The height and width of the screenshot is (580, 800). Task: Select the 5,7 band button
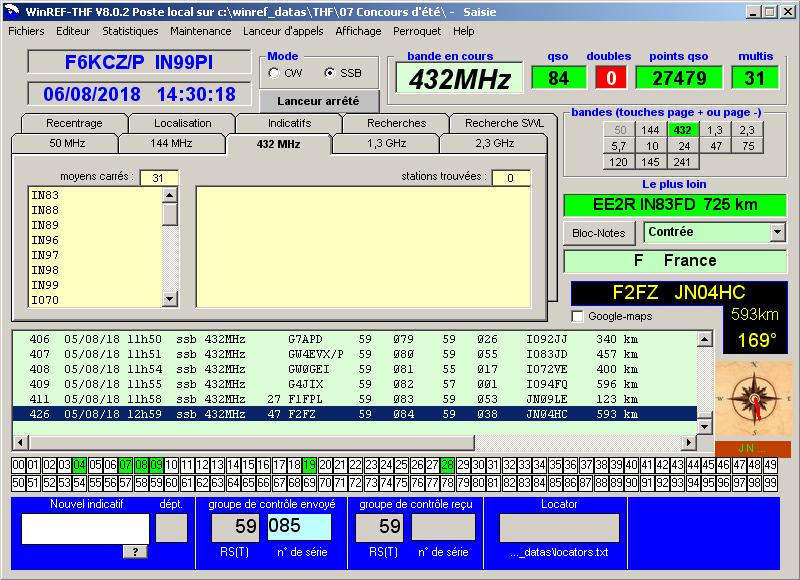(618, 146)
